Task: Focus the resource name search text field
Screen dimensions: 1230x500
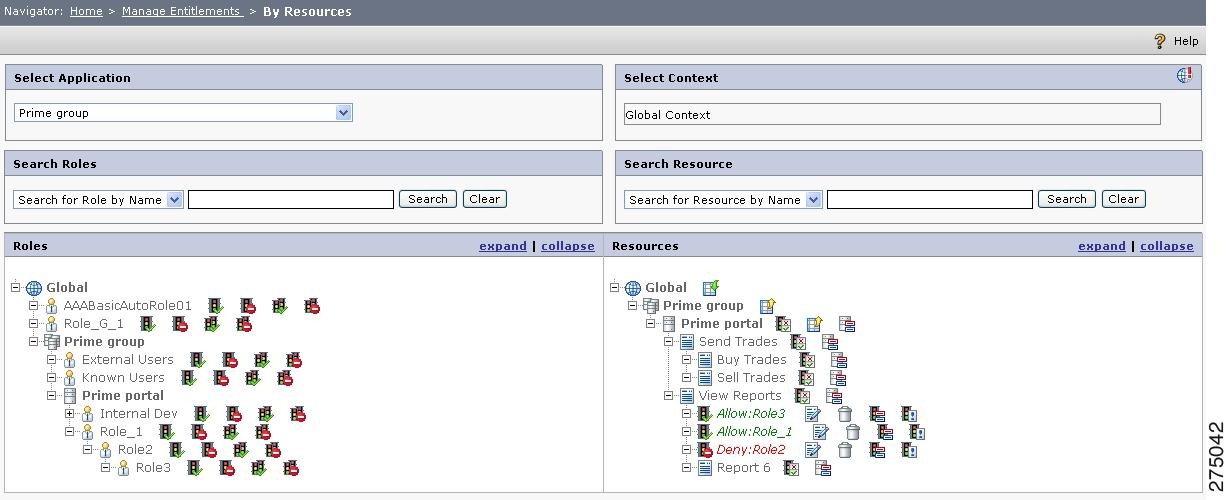Action: coord(930,199)
